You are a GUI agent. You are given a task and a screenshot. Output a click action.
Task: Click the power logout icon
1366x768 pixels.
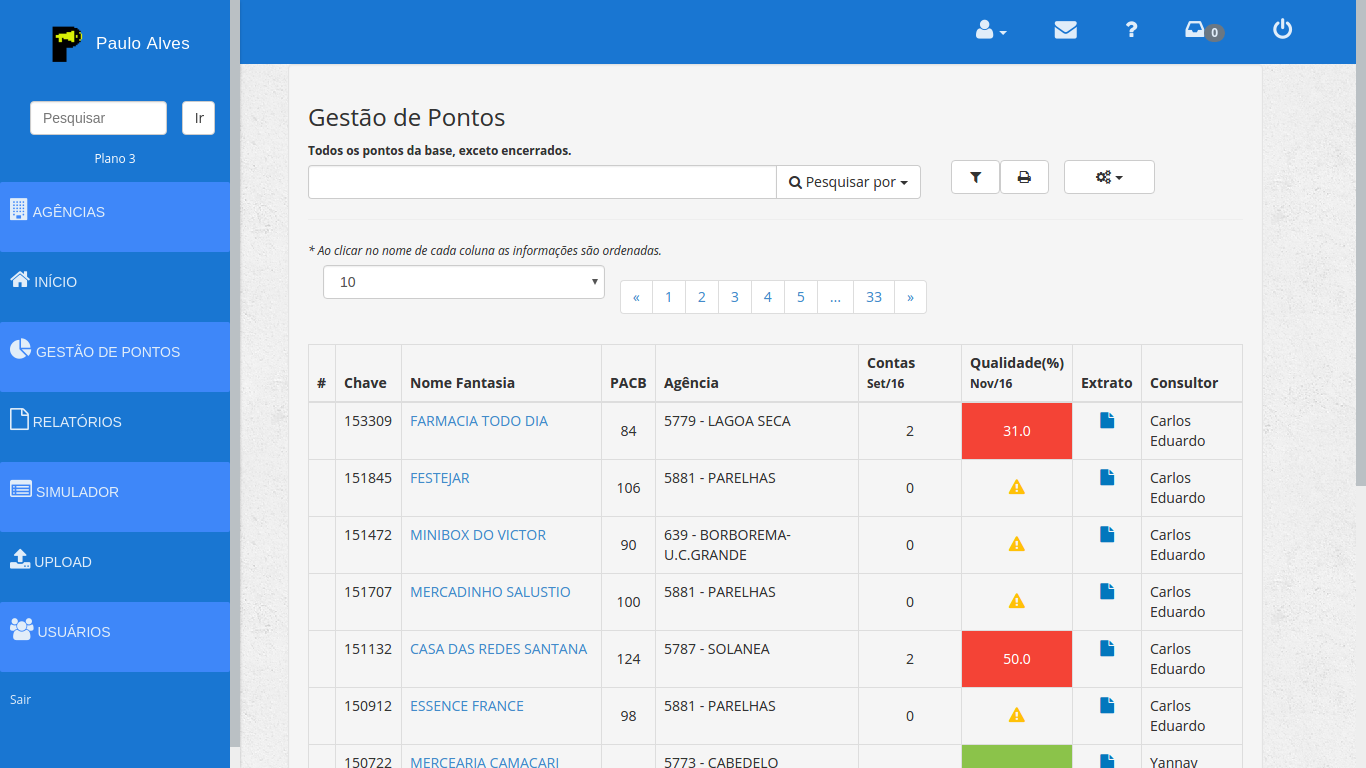pos(1282,29)
